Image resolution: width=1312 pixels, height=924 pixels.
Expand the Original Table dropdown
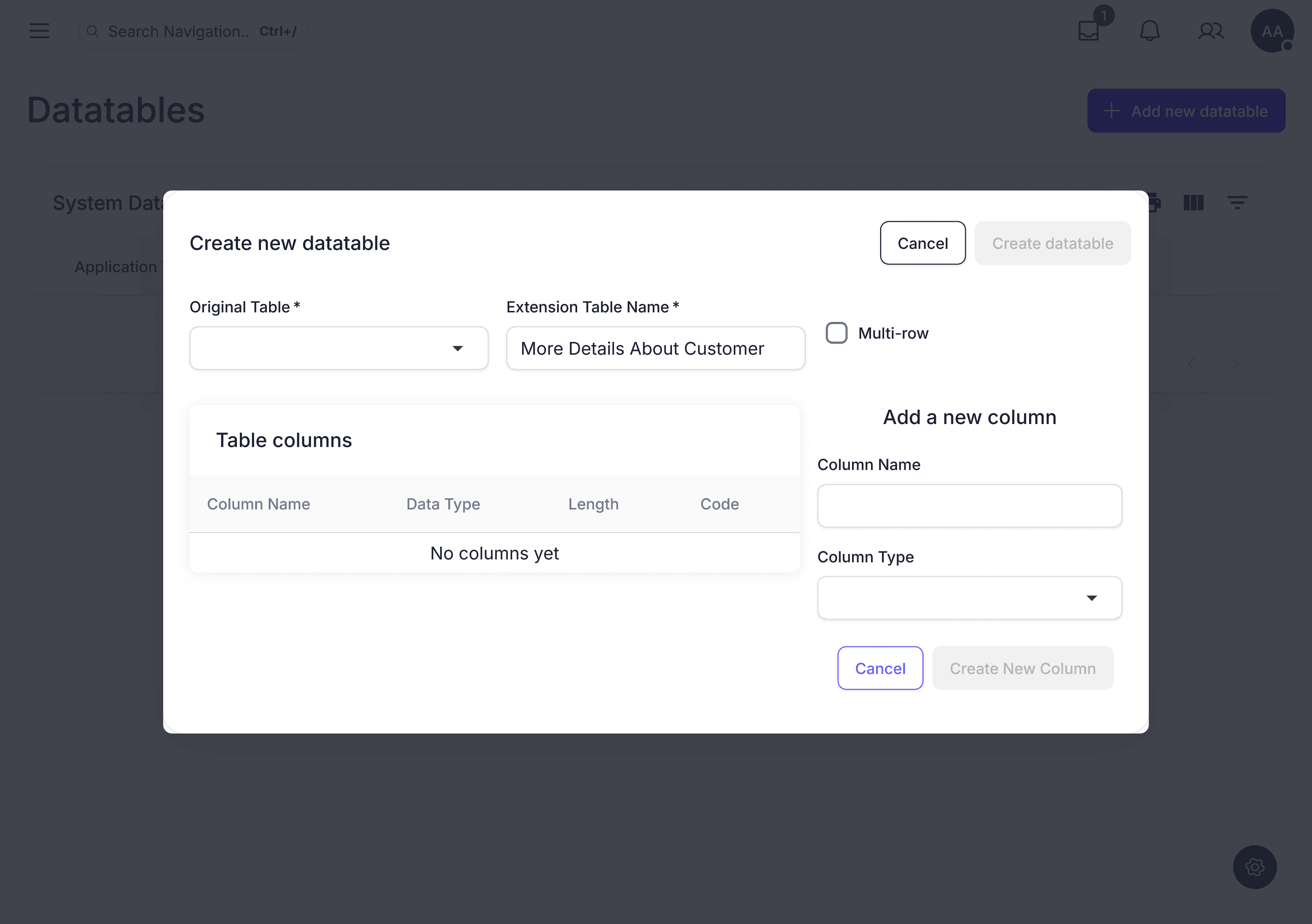point(339,349)
